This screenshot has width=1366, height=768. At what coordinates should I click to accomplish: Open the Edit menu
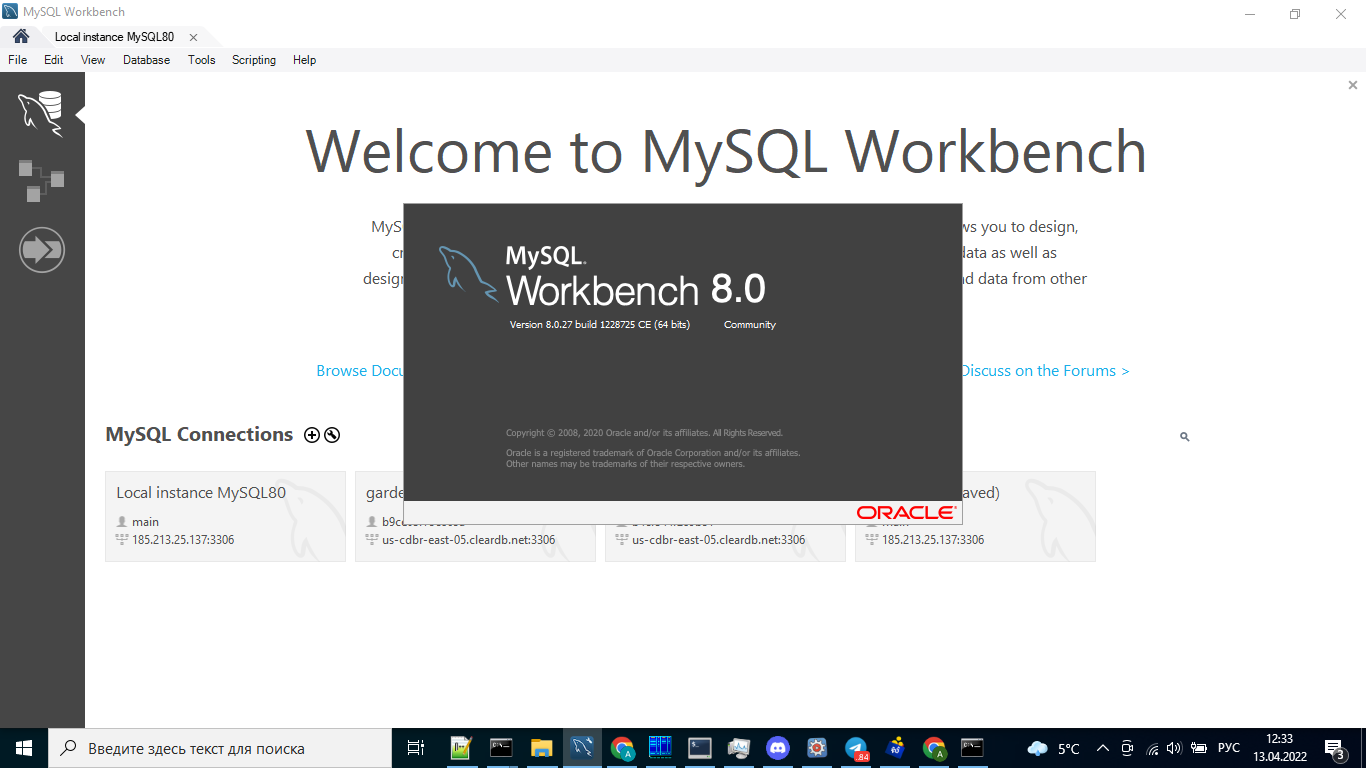tap(54, 60)
